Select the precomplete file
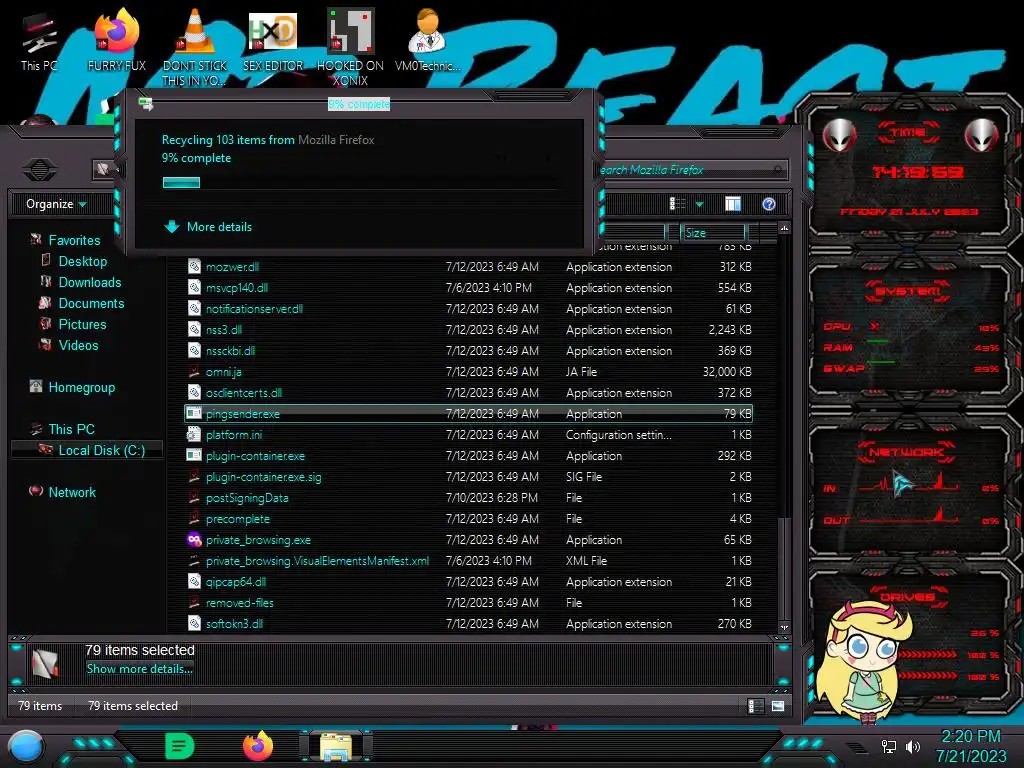1024x768 pixels. [x=468, y=519]
